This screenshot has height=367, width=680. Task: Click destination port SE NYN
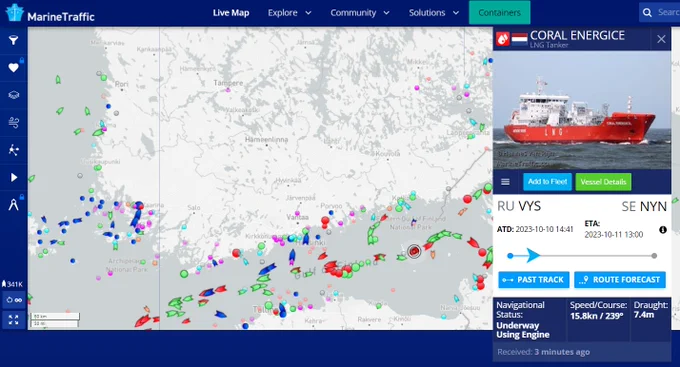644,206
